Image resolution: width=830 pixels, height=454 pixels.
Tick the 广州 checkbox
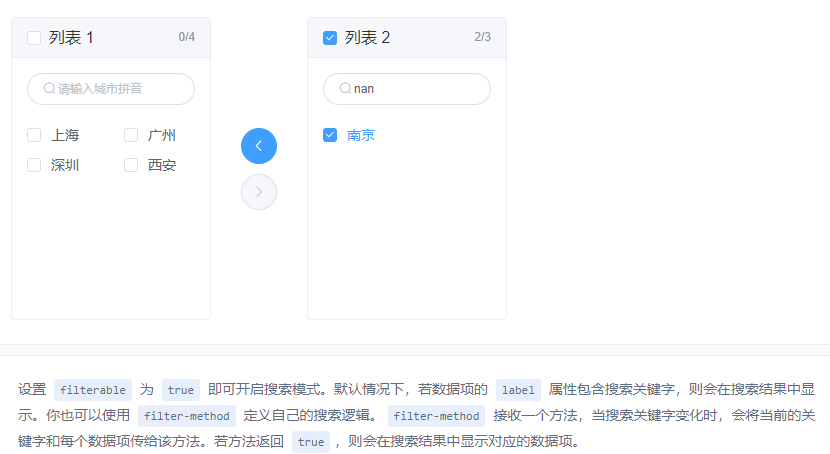131,135
